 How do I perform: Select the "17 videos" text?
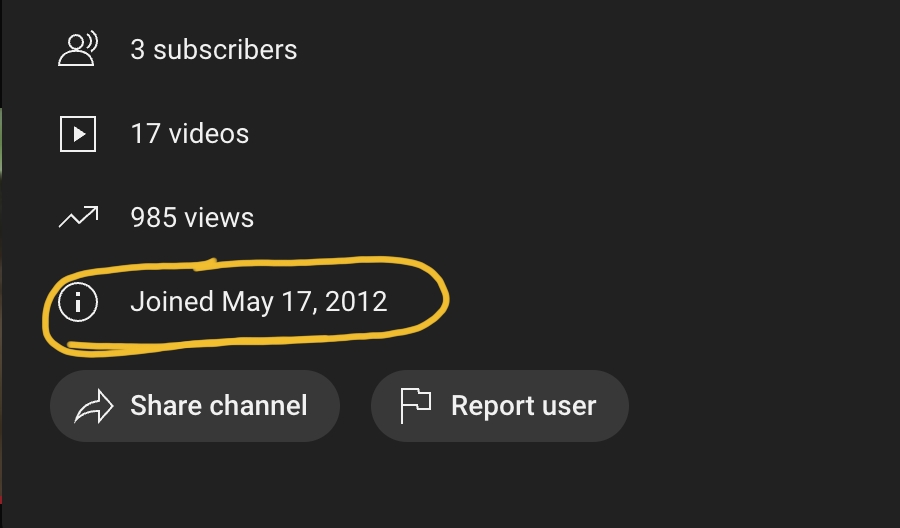[189, 134]
